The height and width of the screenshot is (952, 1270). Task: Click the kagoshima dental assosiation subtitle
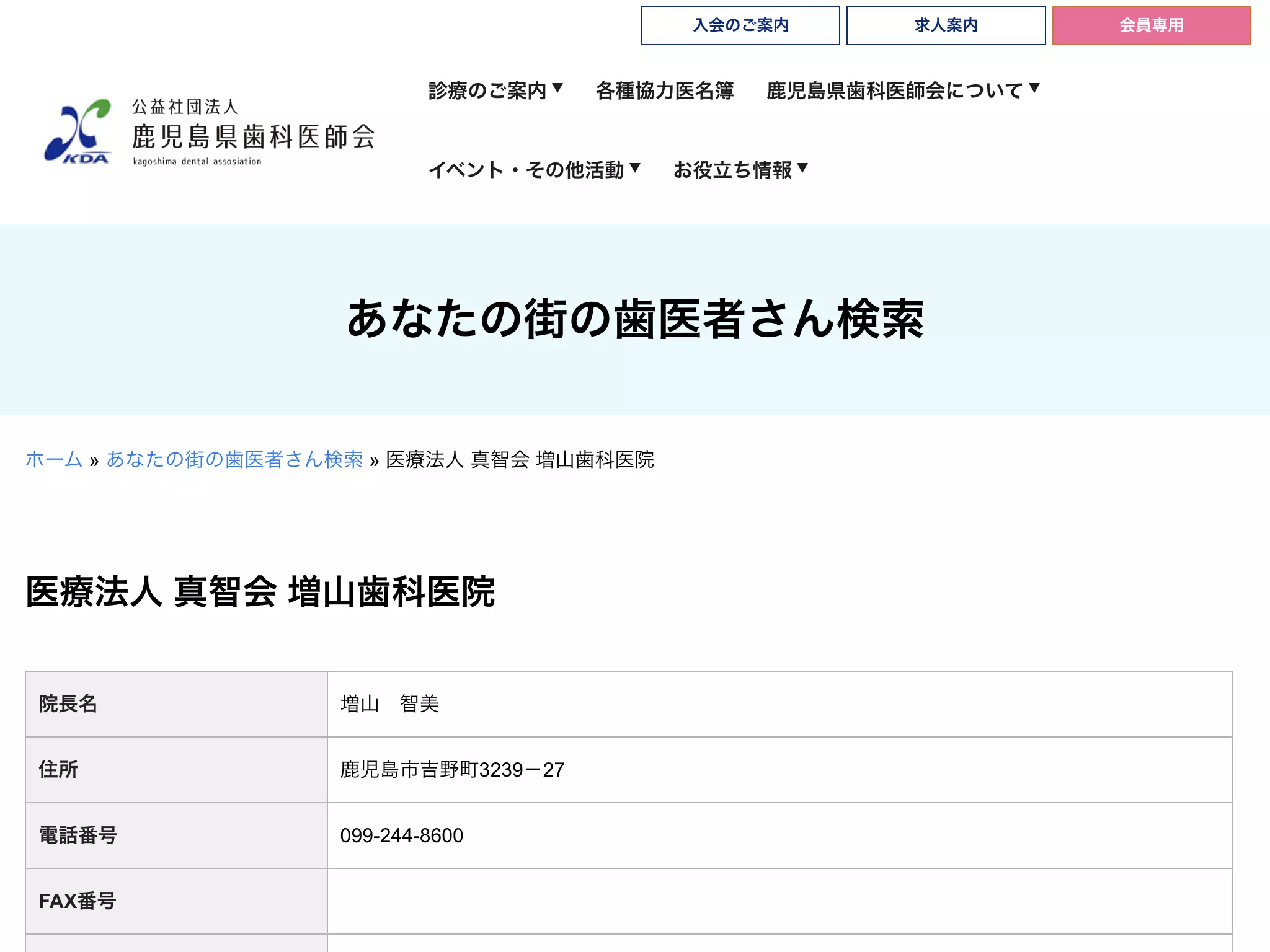[x=197, y=161]
